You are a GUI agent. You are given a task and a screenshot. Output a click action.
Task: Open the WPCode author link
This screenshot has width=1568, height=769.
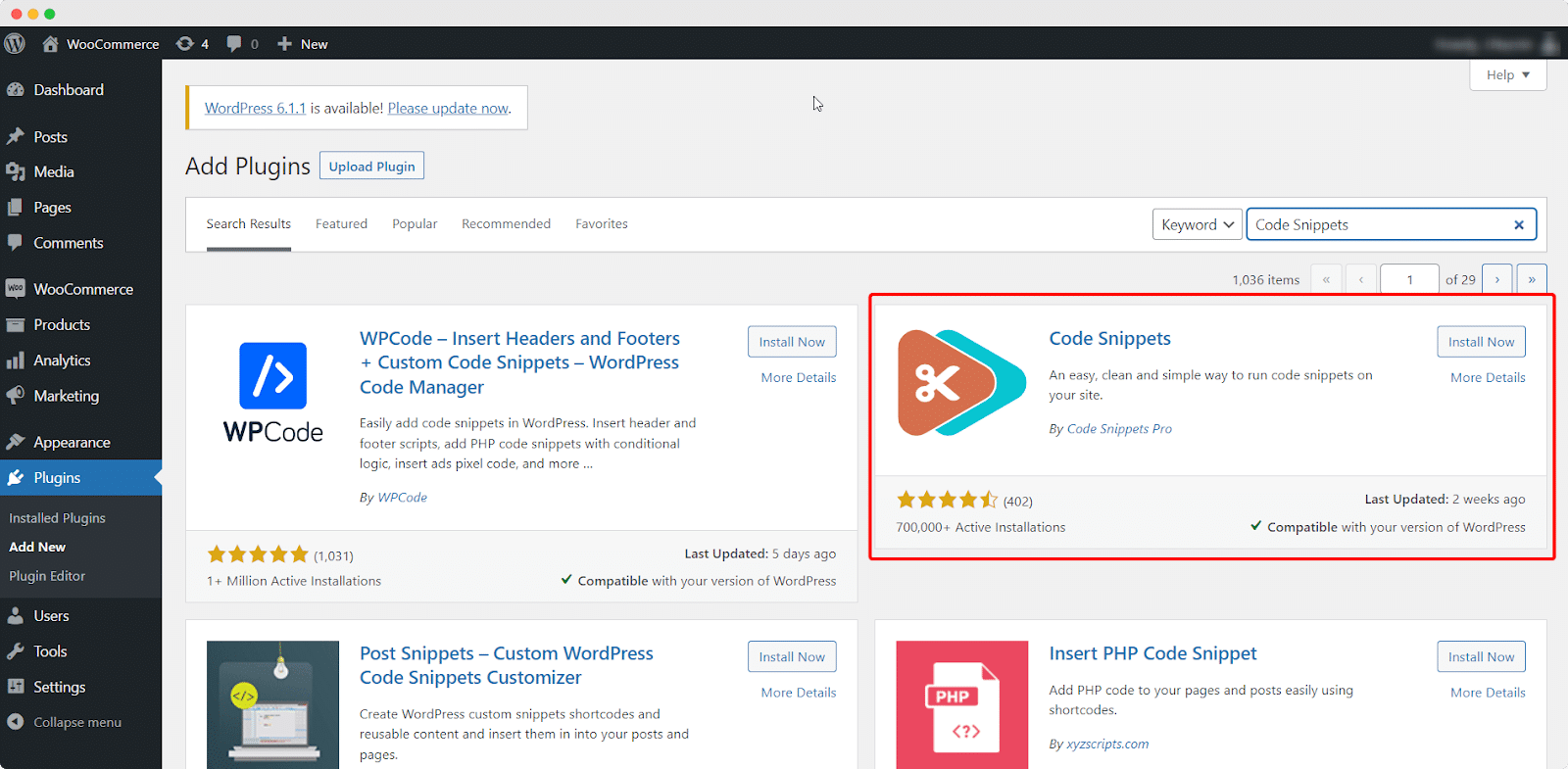point(403,497)
